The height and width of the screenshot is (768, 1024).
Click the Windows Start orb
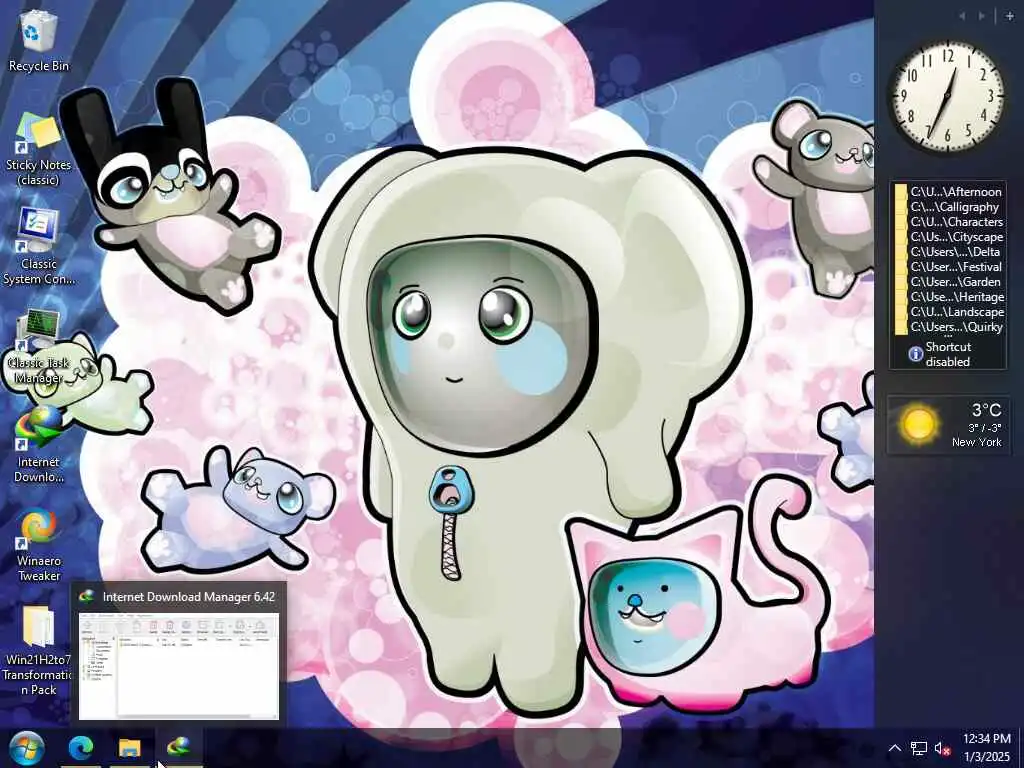[27, 748]
